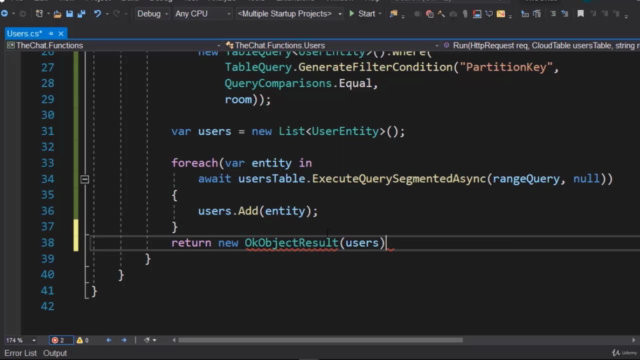Viewport: 640px width, 360px height.
Task: Go to next issue with right arrow
Action: click(x=124, y=340)
